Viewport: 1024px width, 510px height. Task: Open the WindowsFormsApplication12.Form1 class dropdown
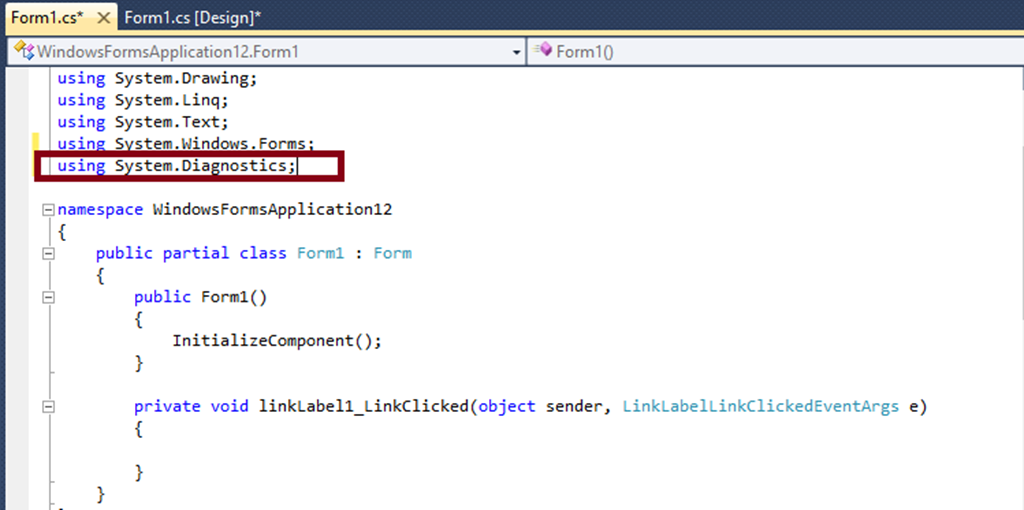(x=516, y=51)
